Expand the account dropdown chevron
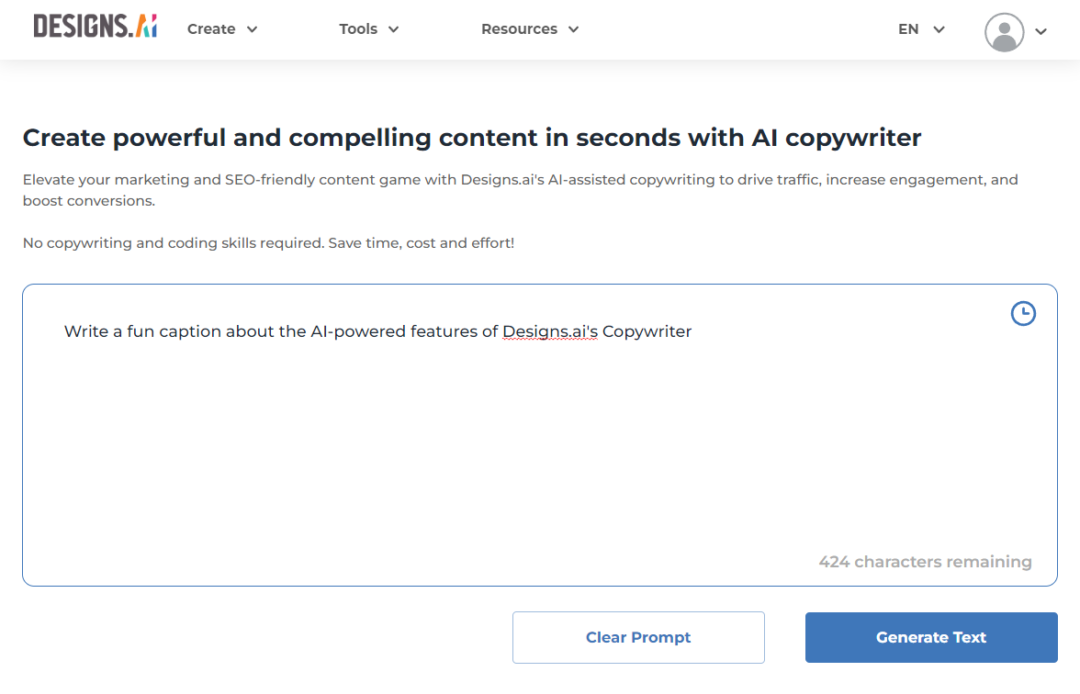 [x=1041, y=32]
